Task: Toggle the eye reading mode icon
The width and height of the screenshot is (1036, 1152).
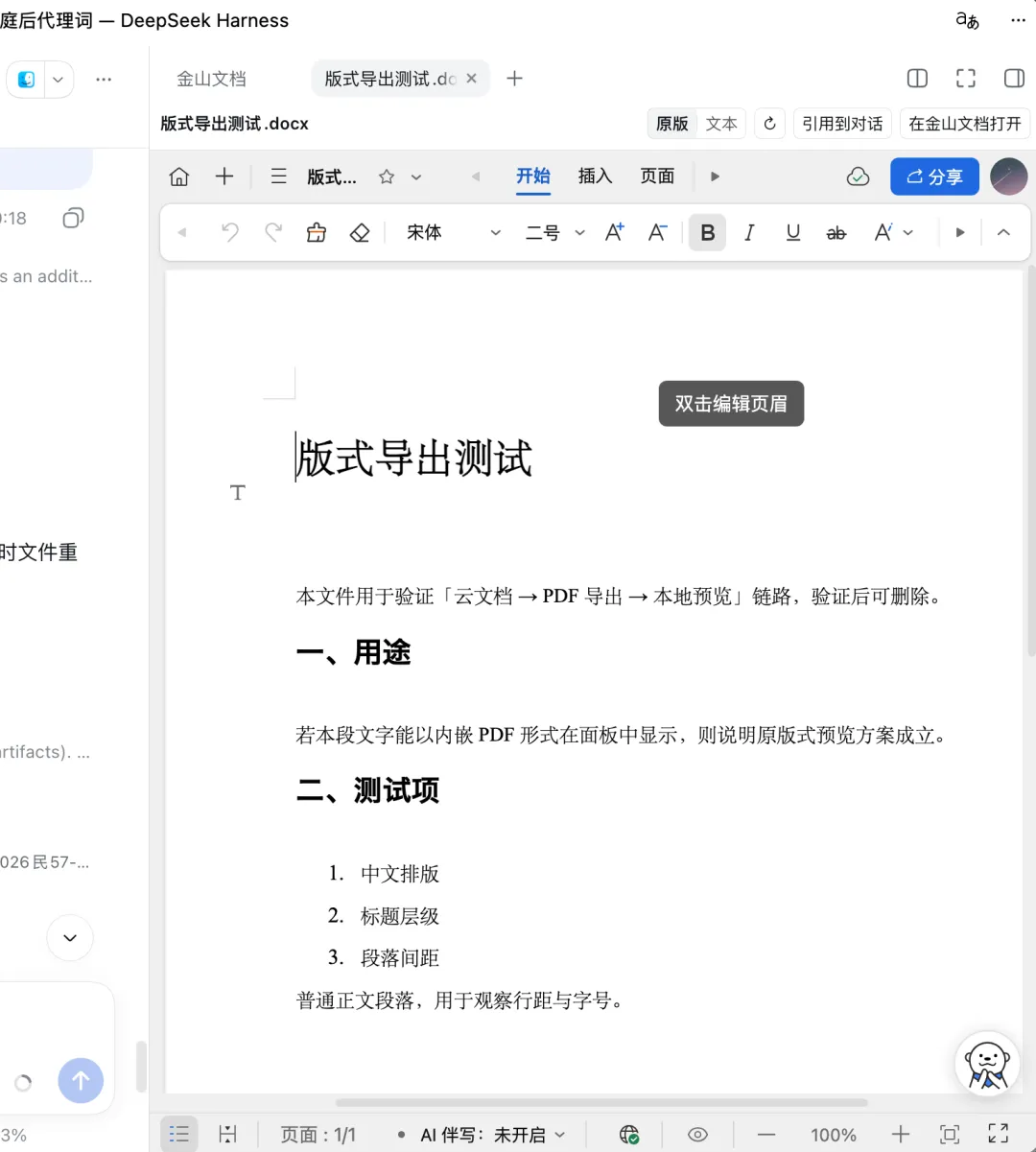Action: 697,1135
